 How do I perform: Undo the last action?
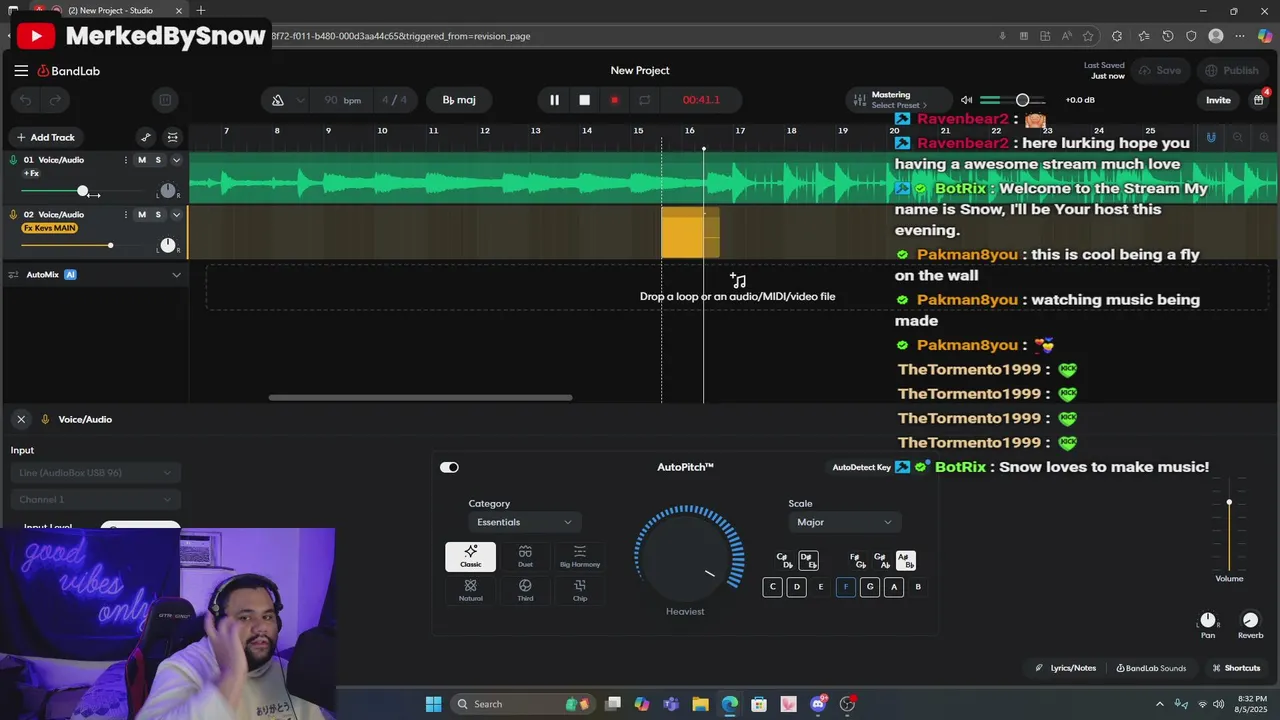pos(26,100)
